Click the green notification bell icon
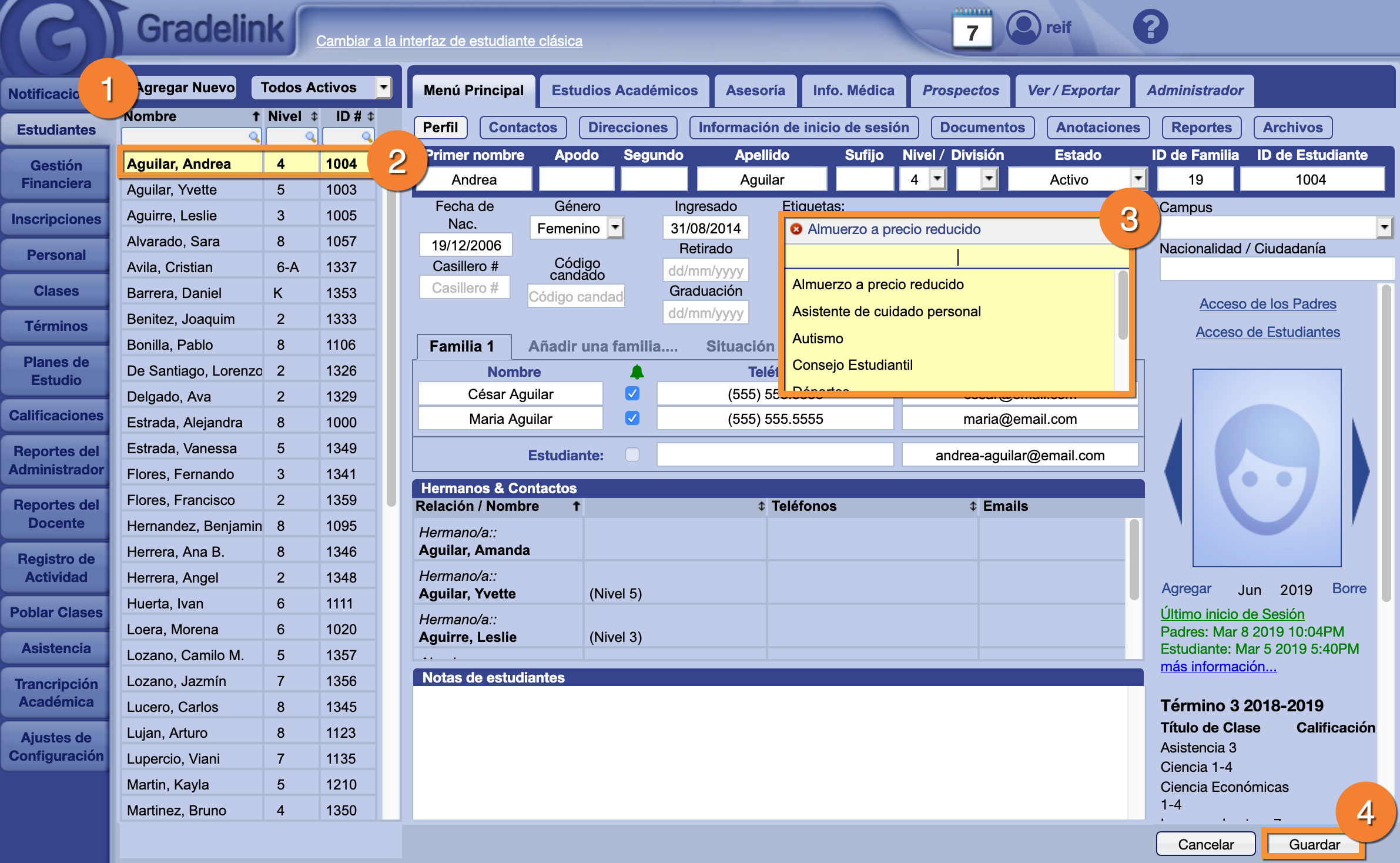The width and height of the screenshot is (1400, 863). click(637, 372)
